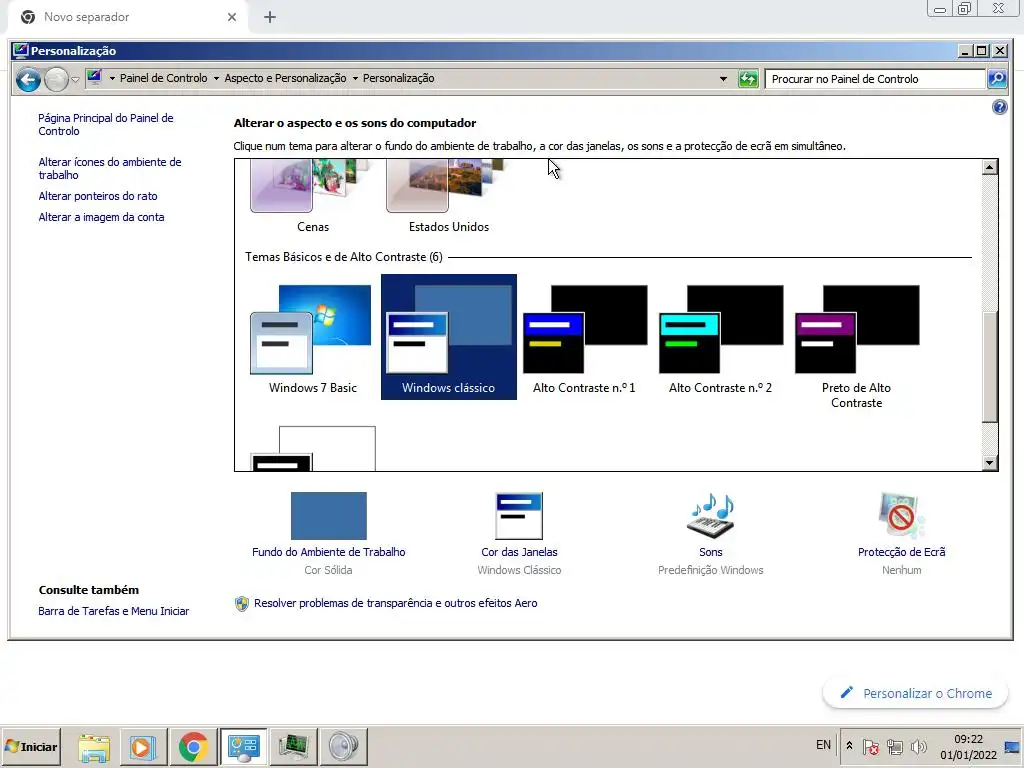Open Windows Explorer from the taskbar

point(94,746)
